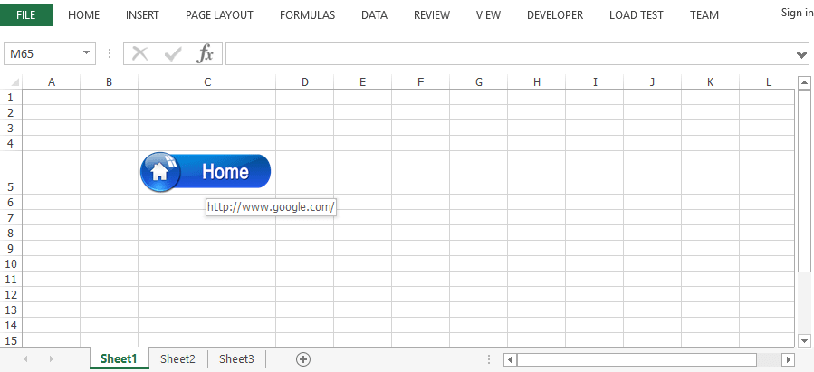This screenshot has width=814, height=372.
Task: Open the DEVELOPER ribbon tab
Action: click(555, 15)
